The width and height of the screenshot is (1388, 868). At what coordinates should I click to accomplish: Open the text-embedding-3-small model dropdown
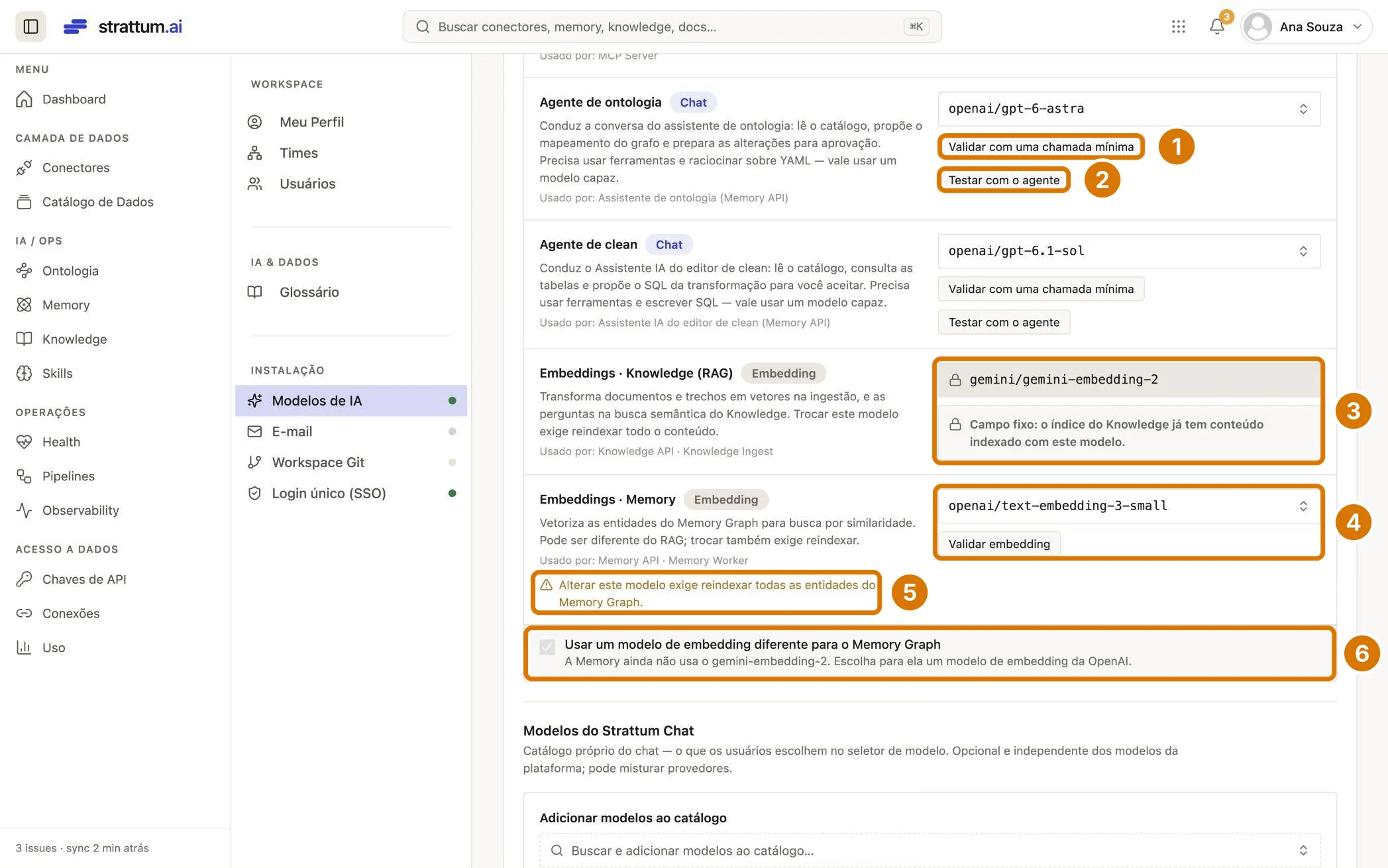pos(1129,506)
